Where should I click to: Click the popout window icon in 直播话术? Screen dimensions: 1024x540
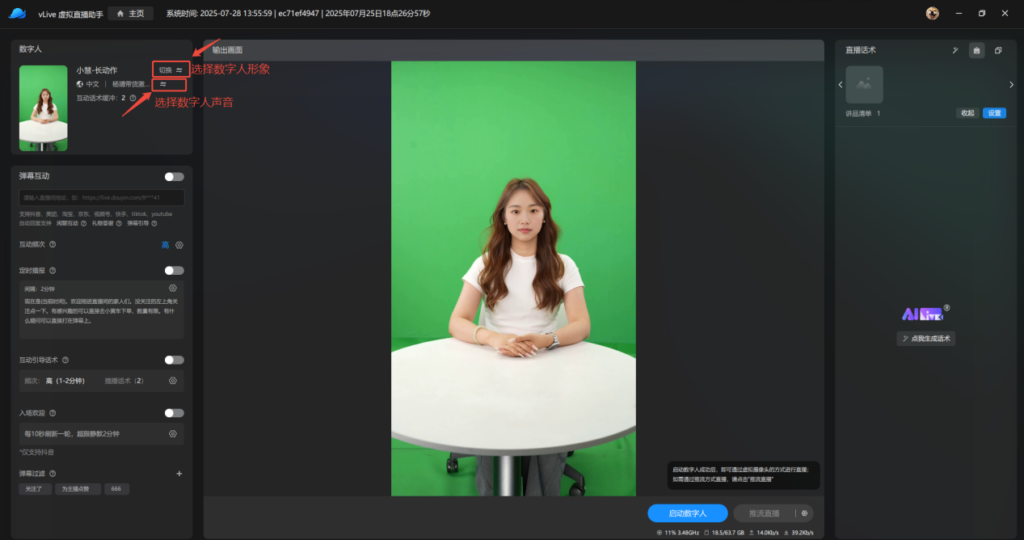click(997, 50)
